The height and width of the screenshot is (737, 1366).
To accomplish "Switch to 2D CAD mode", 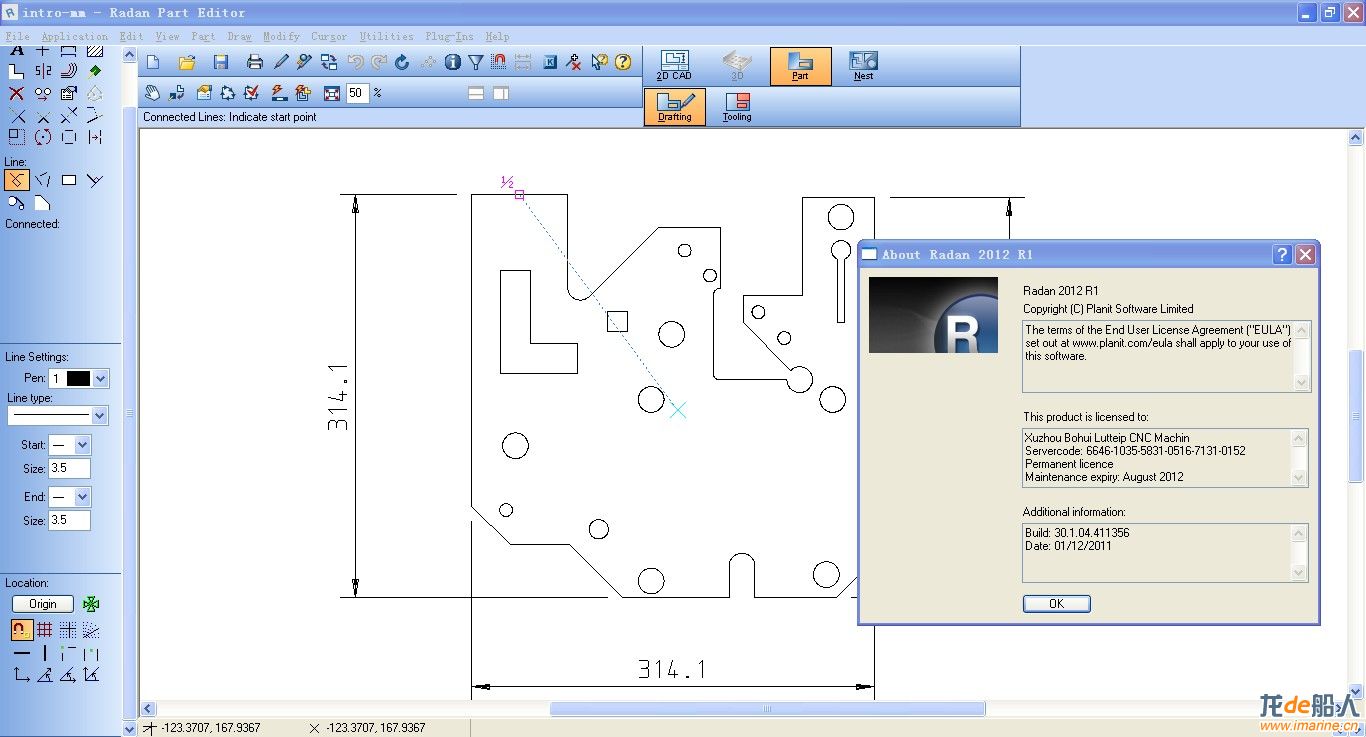I will coord(674,66).
